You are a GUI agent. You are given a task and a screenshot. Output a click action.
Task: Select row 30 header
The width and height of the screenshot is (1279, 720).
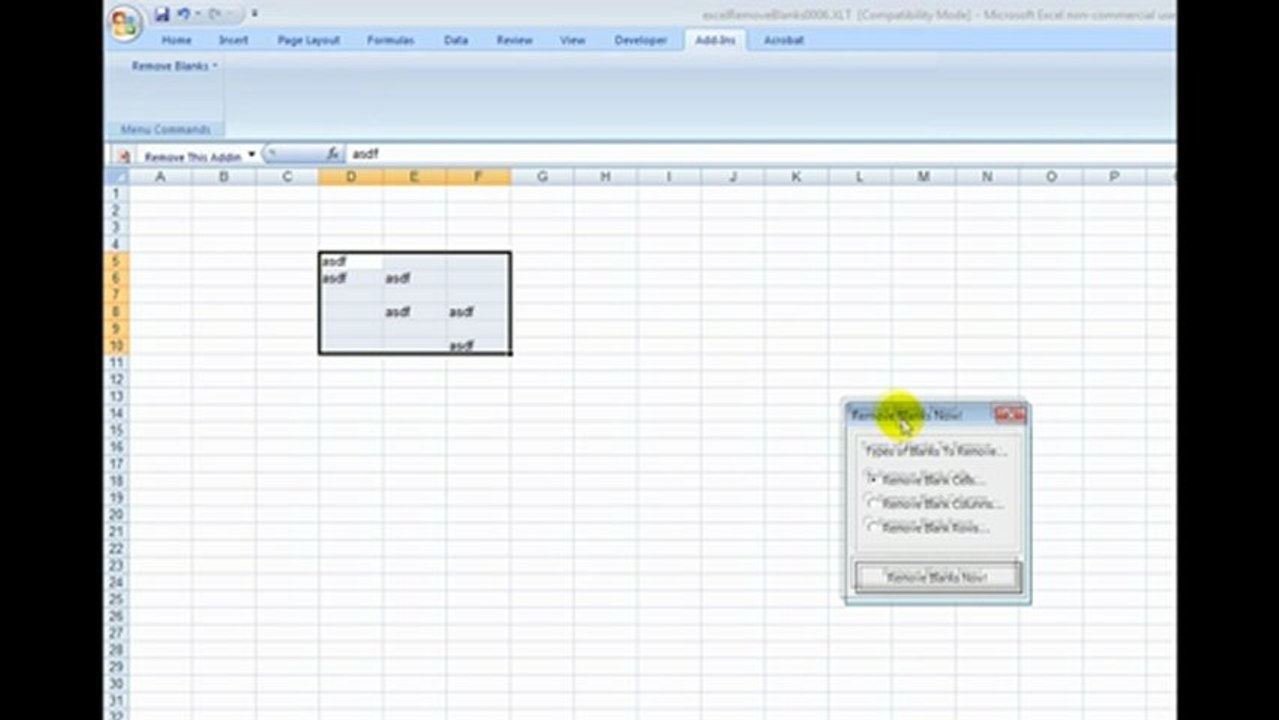pos(116,683)
